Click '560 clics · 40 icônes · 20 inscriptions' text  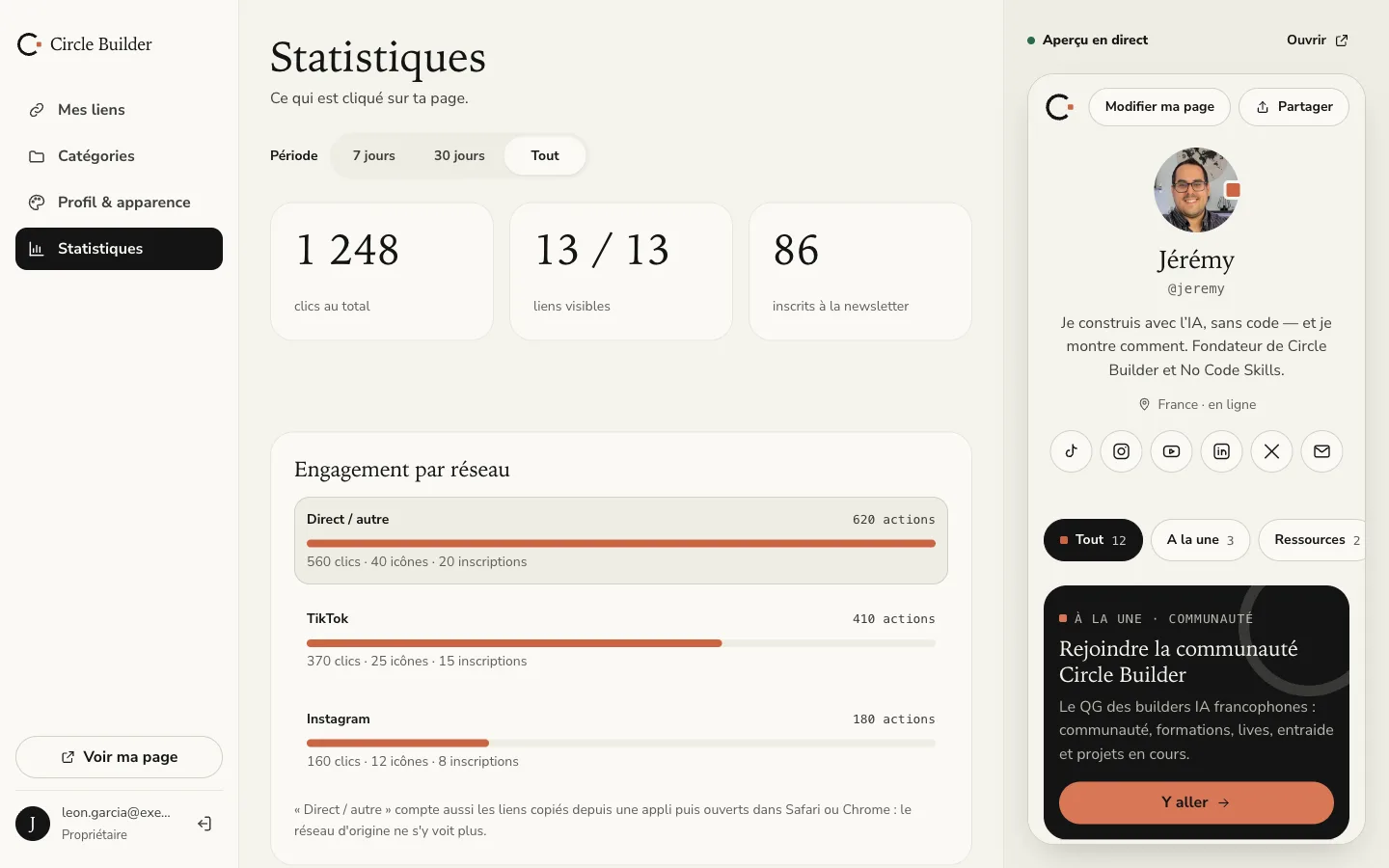tap(417, 561)
